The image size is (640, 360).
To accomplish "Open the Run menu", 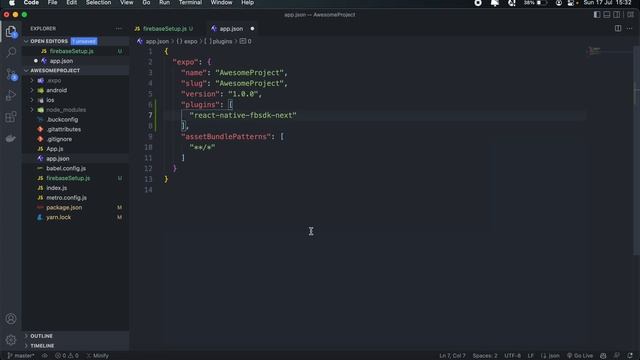I will pos(164,3).
